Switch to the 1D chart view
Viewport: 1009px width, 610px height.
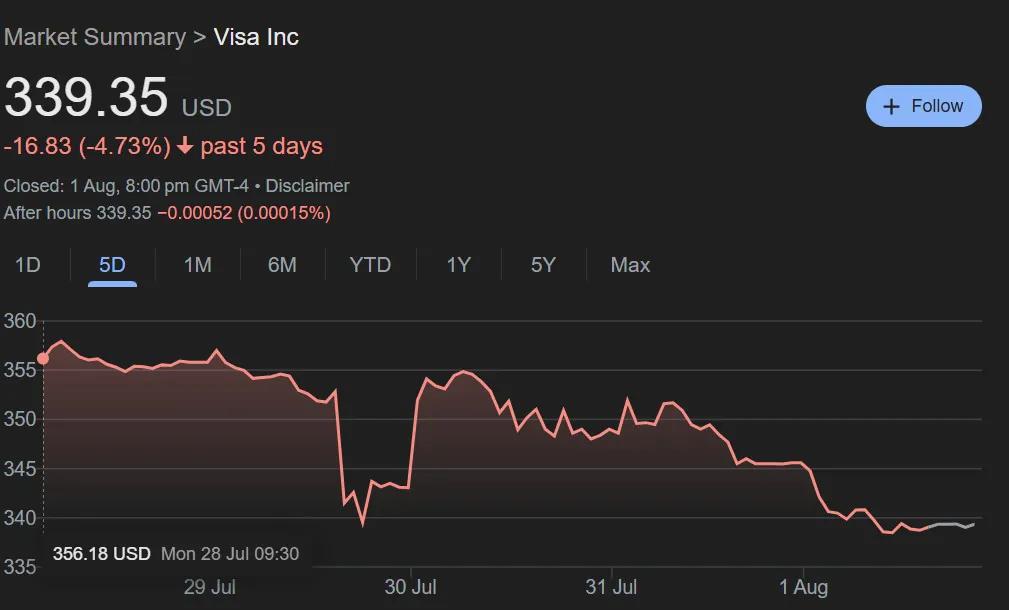click(x=28, y=265)
